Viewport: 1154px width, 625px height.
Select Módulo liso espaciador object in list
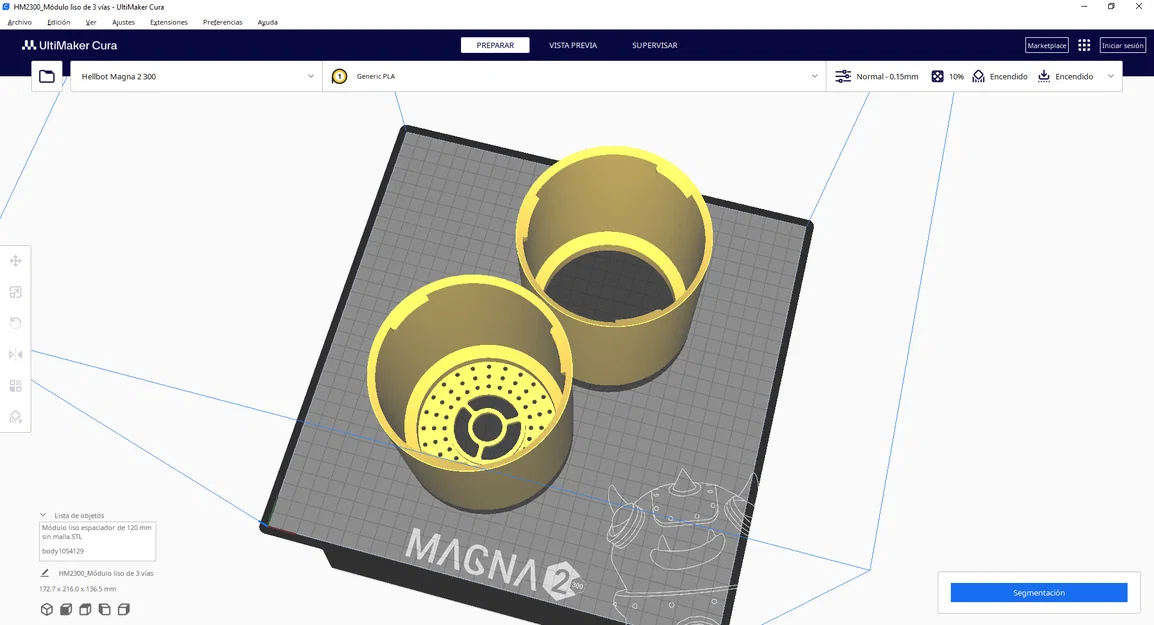tap(97, 532)
